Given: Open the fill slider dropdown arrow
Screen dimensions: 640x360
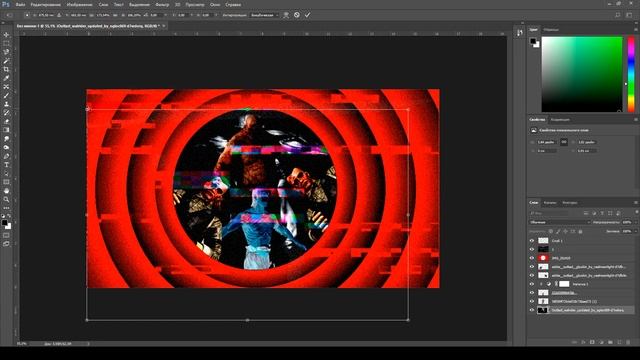Looking at the screenshot, I should tap(635, 231).
